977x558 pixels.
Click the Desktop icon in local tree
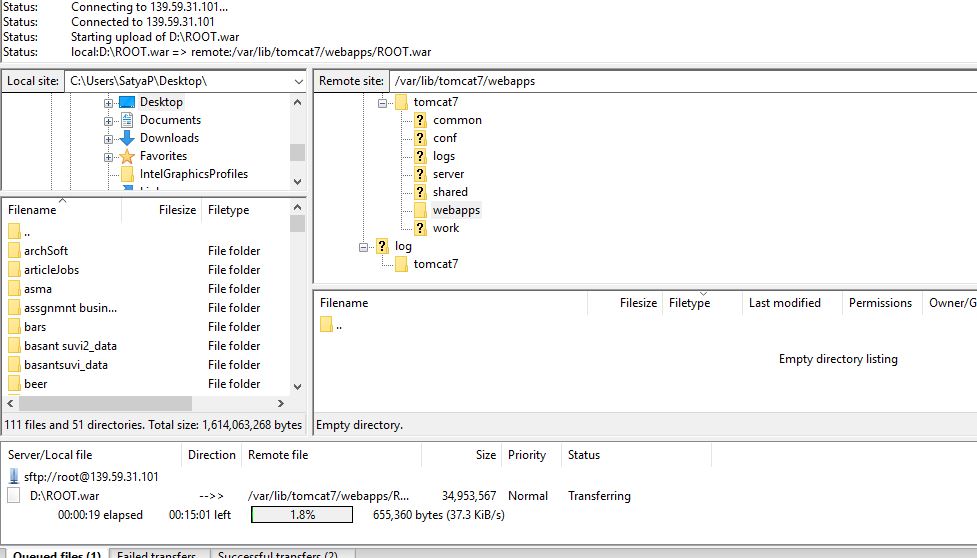coord(126,102)
